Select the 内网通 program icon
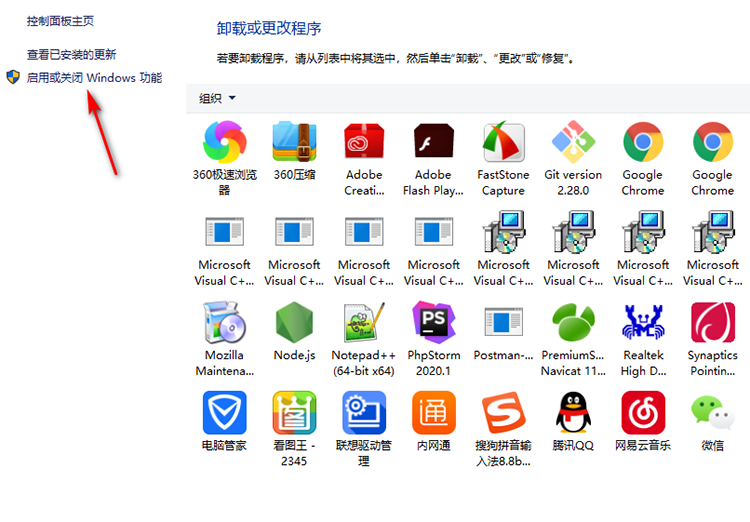The image size is (750, 522). [x=433, y=412]
